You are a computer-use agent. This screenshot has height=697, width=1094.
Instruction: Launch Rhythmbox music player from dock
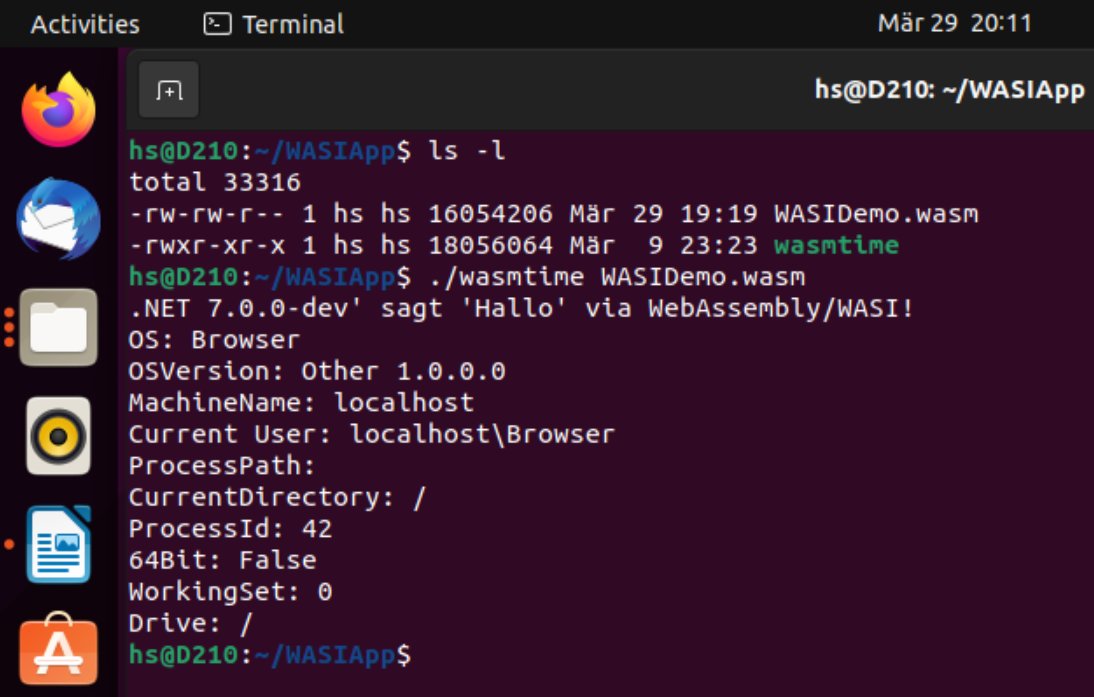[59, 436]
